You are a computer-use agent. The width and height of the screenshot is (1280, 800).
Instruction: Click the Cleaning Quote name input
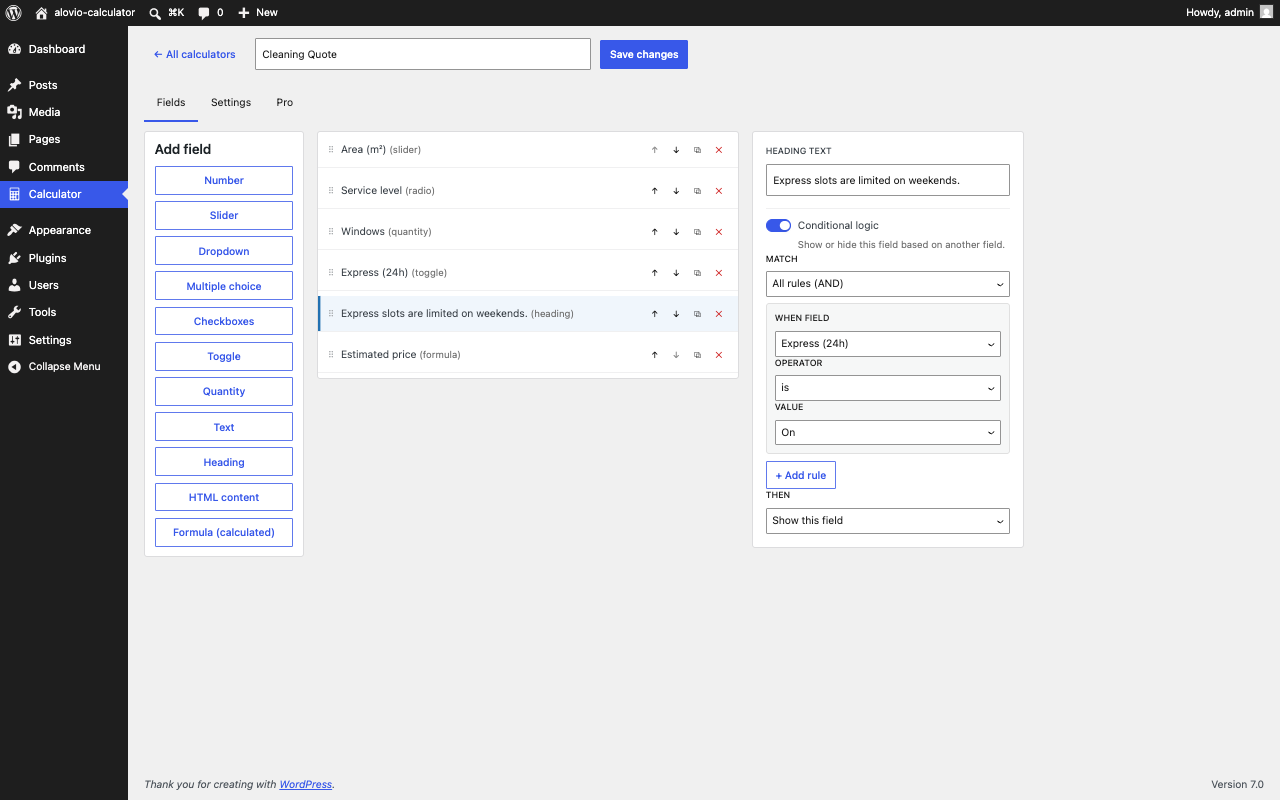tap(423, 54)
